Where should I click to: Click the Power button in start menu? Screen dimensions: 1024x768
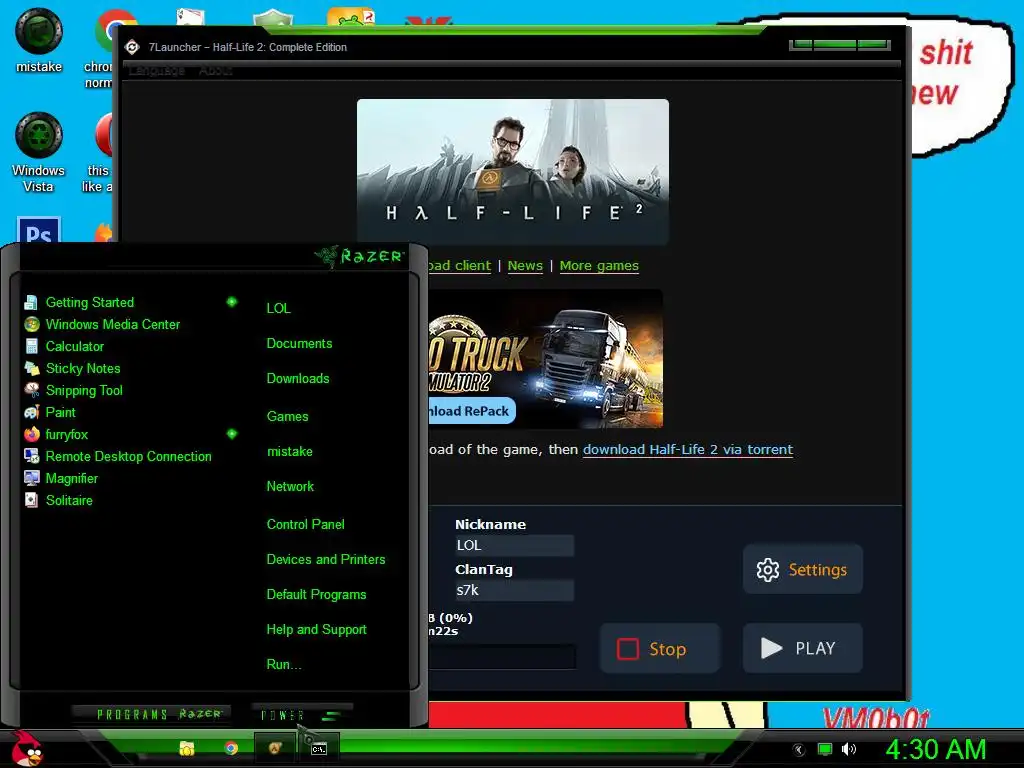pyautogui.click(x=300, y=715)
